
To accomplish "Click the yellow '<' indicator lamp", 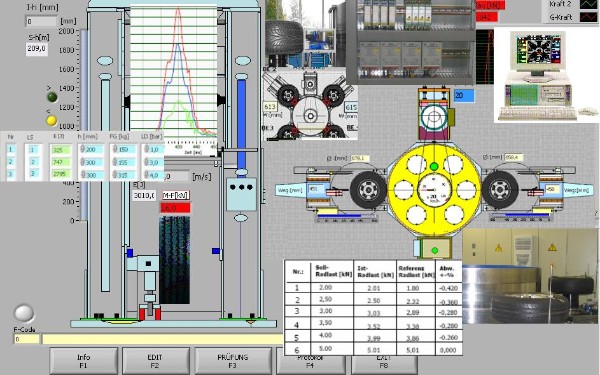I will coord(52,121).
